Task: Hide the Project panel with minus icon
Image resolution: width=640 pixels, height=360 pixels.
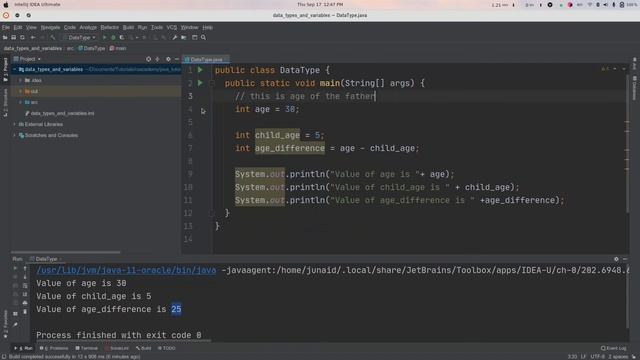Action: 177,59
